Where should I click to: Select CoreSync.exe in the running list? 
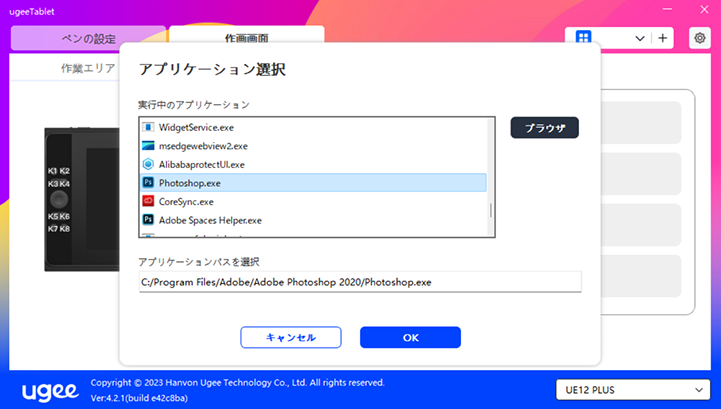[186, 201]
